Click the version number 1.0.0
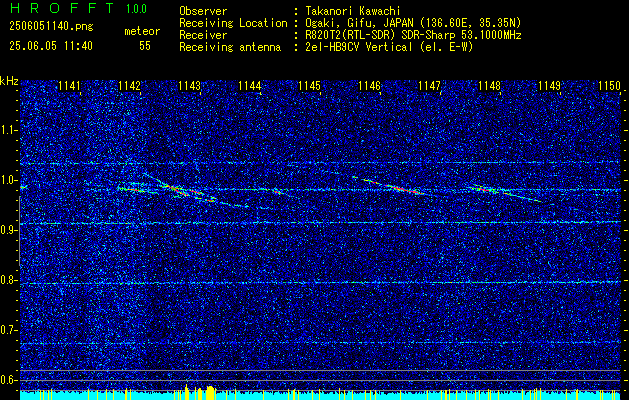Screen dimensions: 629x400 (136, 9)
